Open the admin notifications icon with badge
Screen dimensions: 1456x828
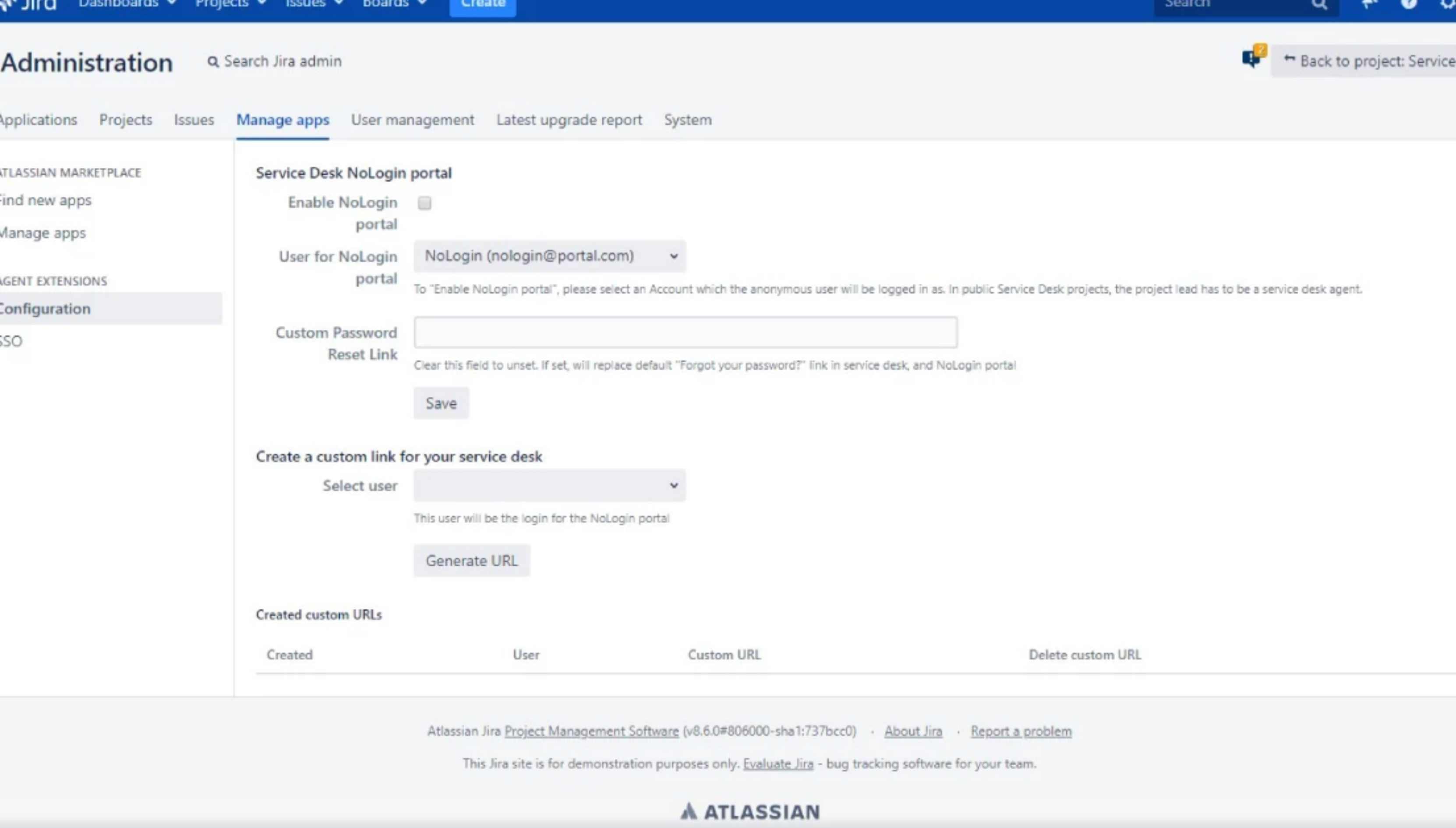[1252, 58]
